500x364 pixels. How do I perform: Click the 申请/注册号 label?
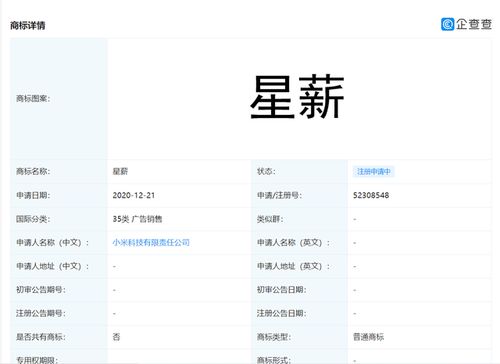279,195
